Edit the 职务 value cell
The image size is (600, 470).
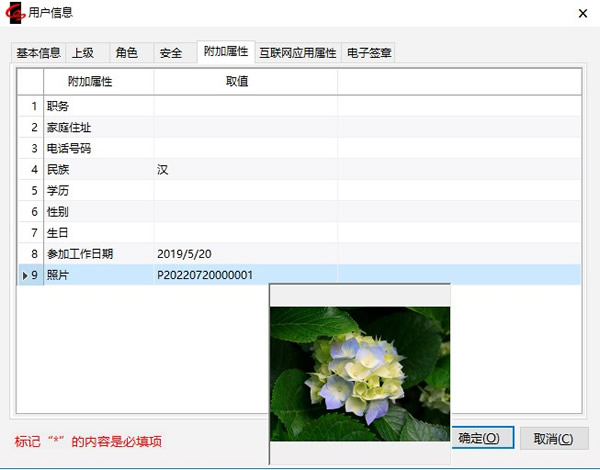[245, 106]
